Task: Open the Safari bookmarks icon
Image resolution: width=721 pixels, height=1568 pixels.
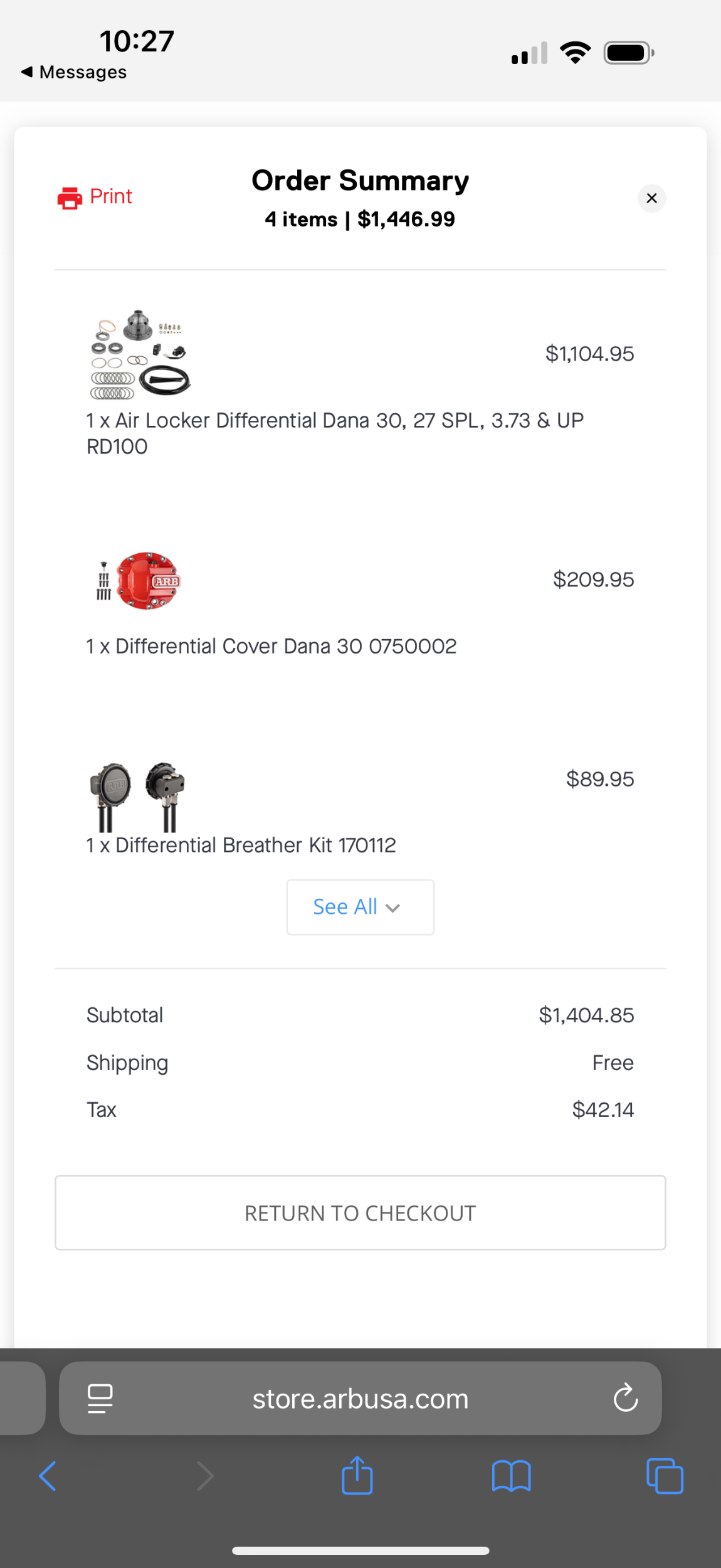Action: tap(511, 1476)
